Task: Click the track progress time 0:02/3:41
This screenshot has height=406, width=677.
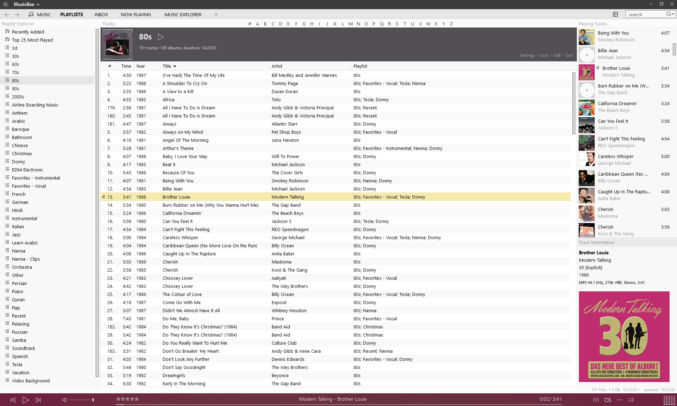Action: [x=550, y=400]
